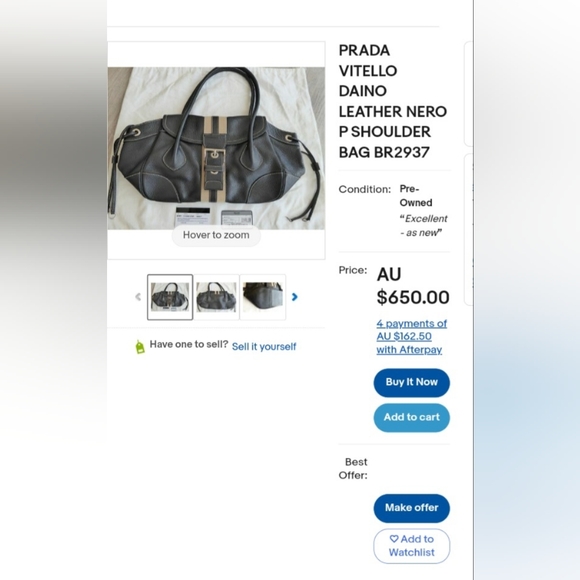Click the previous-image arrow in thumbnail carousel
The image size is (580, 580).
pyautogui.click(x=138, y=297)
